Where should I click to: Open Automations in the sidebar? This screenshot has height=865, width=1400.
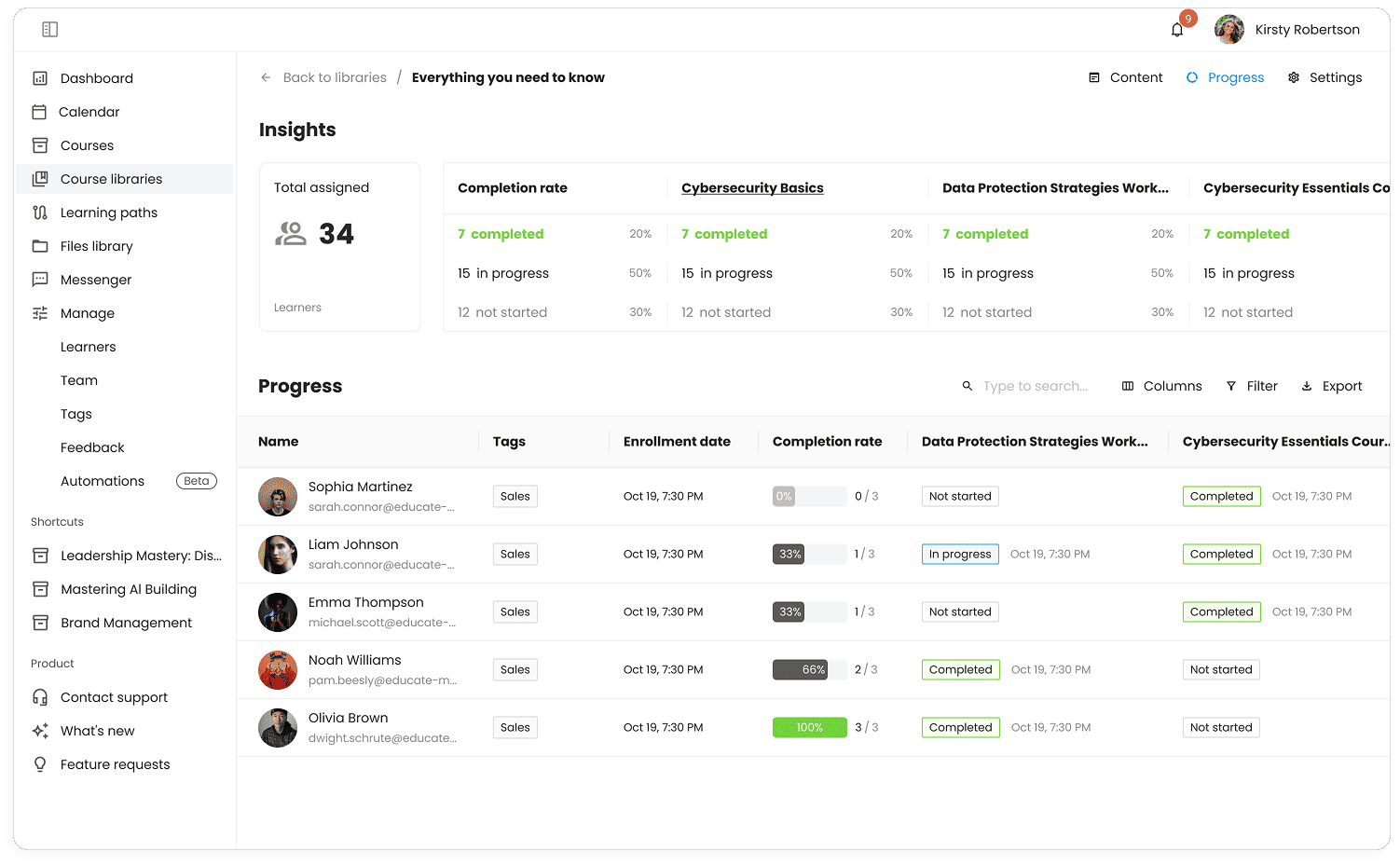(x=103, y=481)
